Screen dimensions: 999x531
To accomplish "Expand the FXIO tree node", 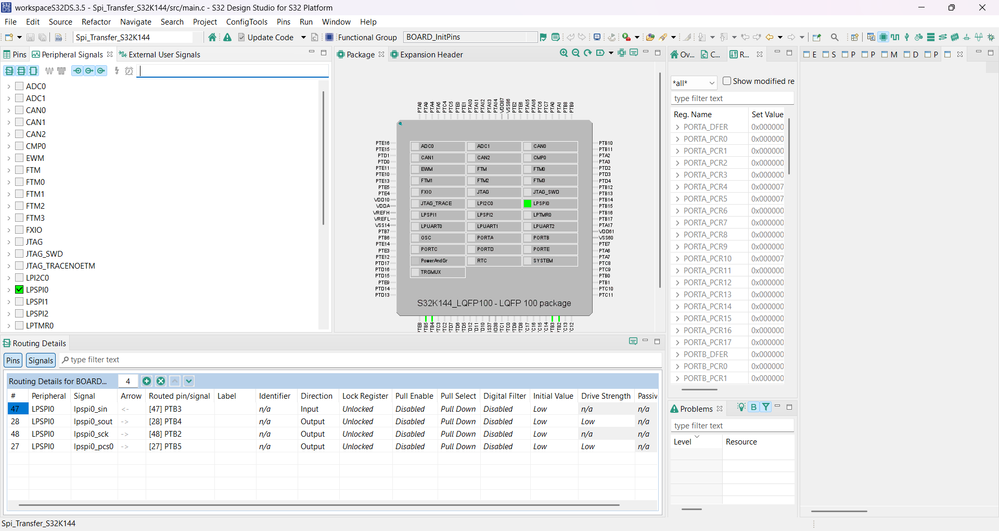I will coord(8,230).
